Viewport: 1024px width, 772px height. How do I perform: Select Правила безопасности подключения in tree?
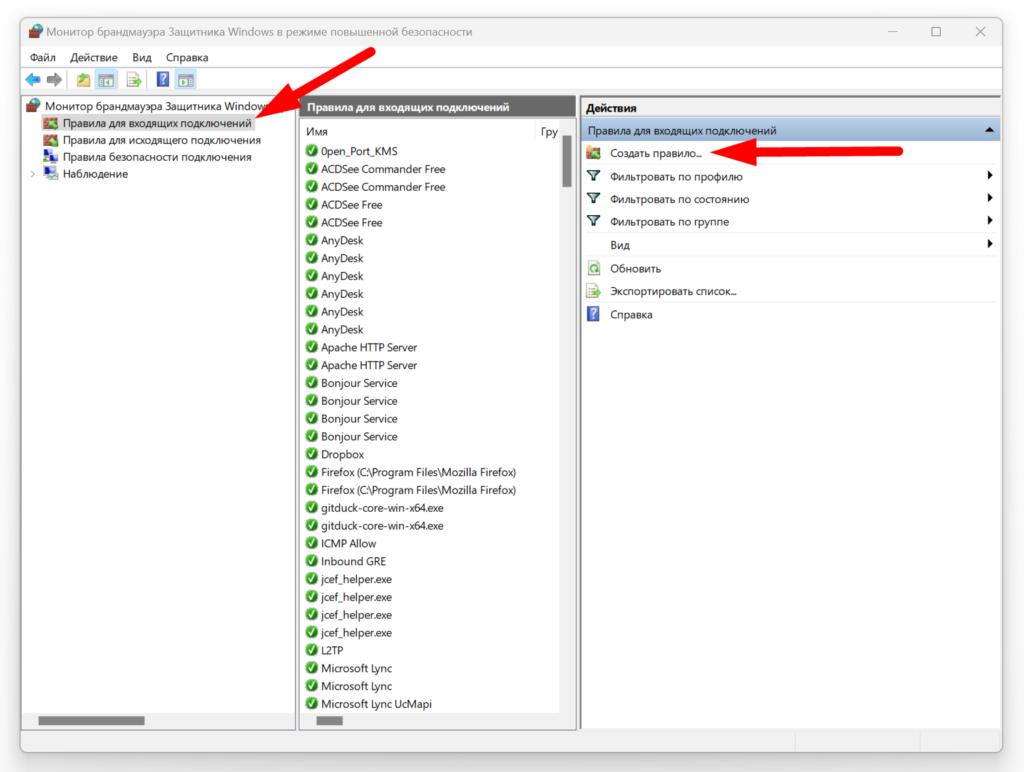(157, 157)
